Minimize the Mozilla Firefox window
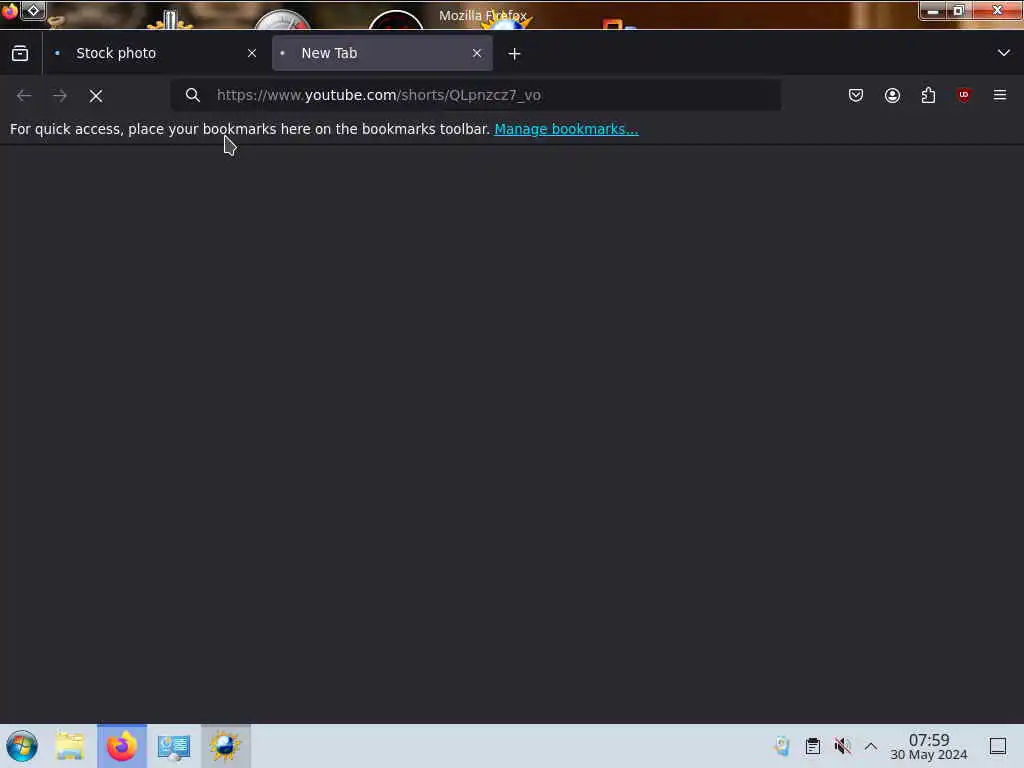The height and width of the screenshot is (768, 1024). click(933, 11)
